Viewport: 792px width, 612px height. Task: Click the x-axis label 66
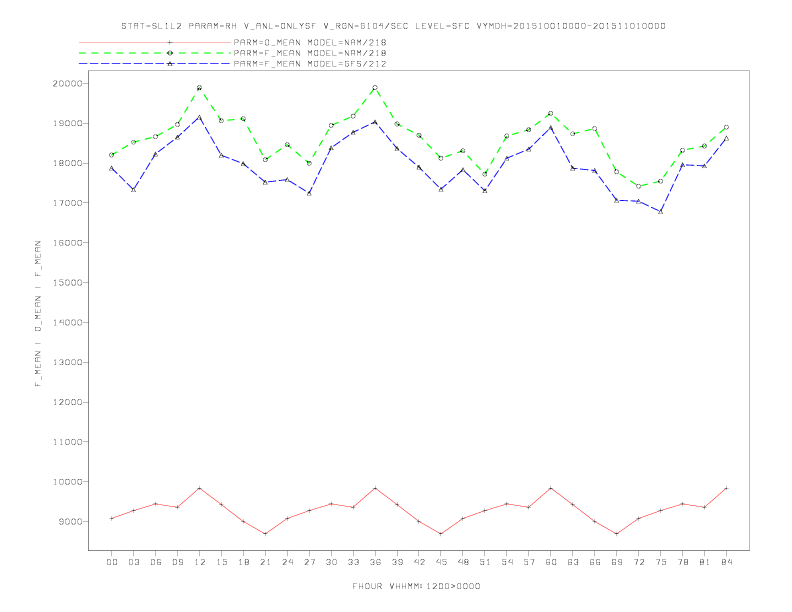point(595,562)
